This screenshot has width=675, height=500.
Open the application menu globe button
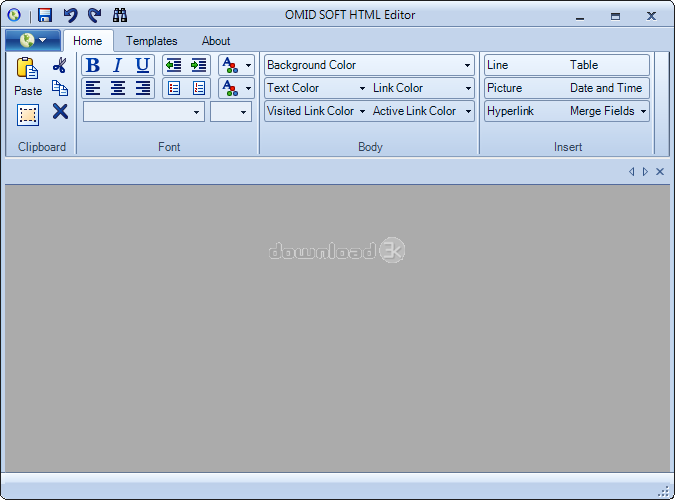tap(33, 40)
